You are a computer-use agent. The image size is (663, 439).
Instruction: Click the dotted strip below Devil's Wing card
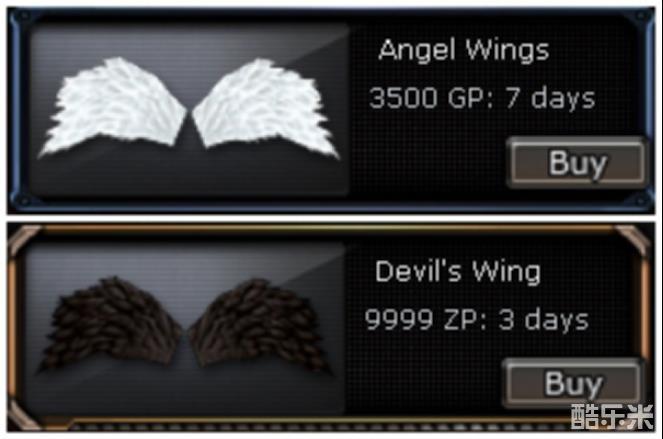click(321, 425)
